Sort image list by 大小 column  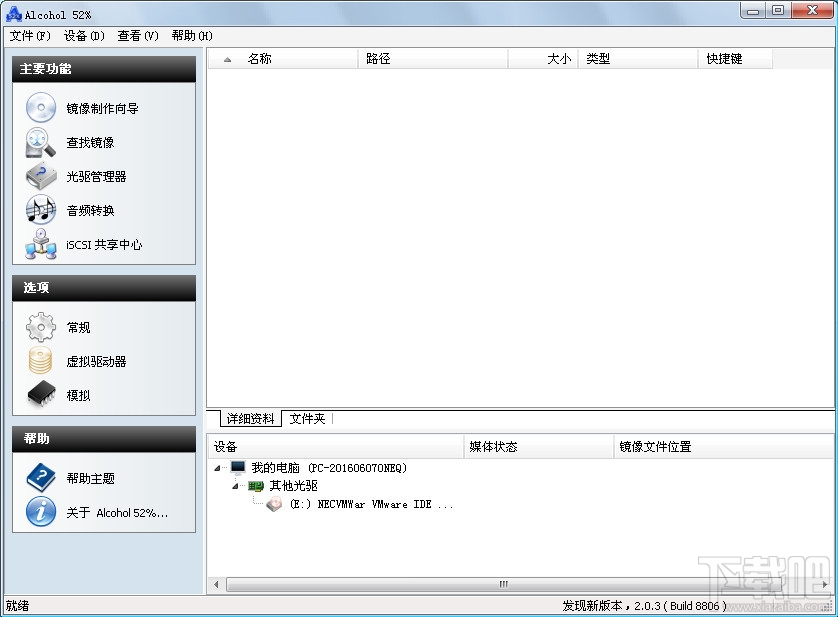click(x=543, y=59)
